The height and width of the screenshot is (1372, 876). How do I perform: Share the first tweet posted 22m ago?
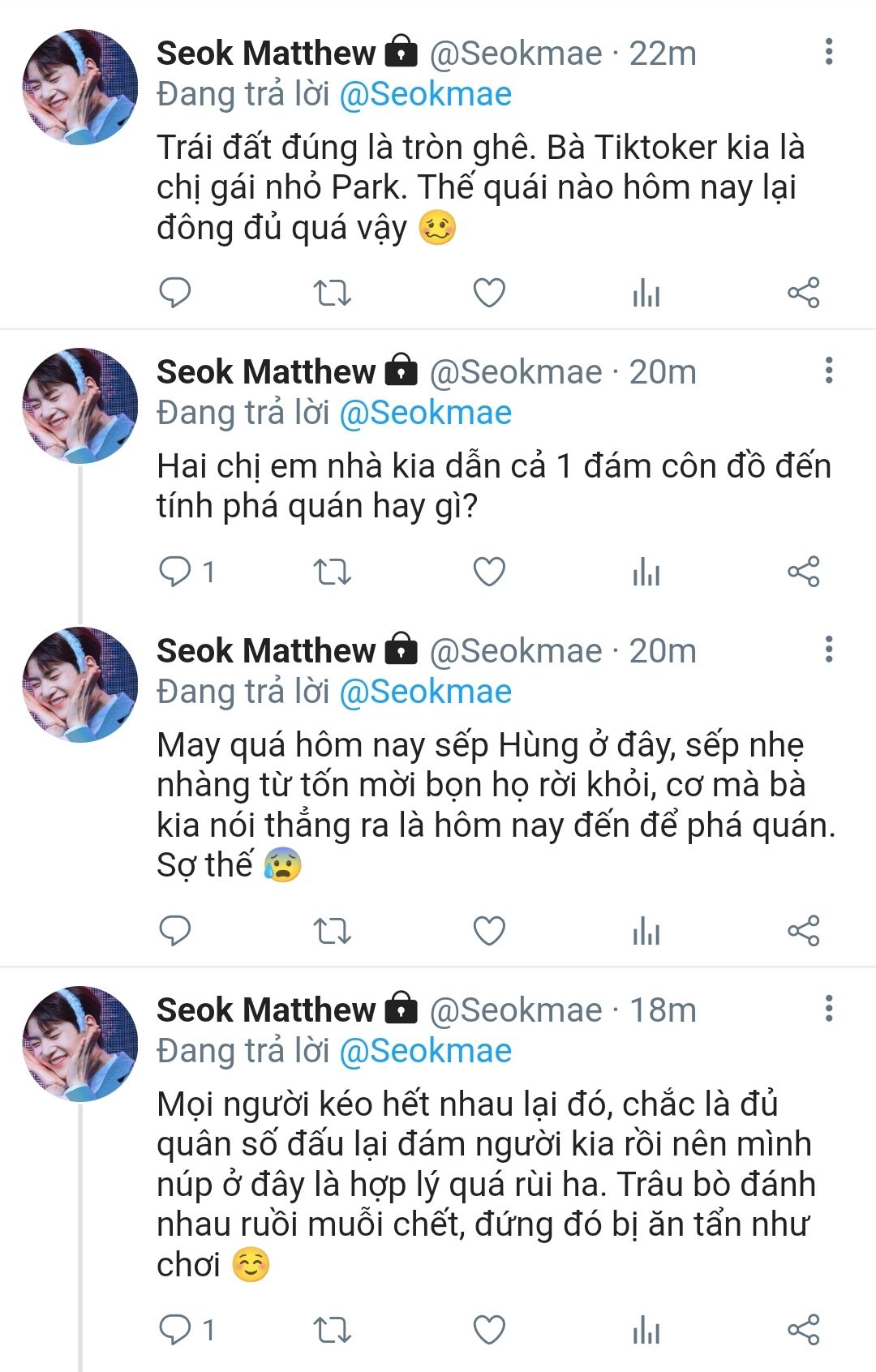(x=804, y=292)
